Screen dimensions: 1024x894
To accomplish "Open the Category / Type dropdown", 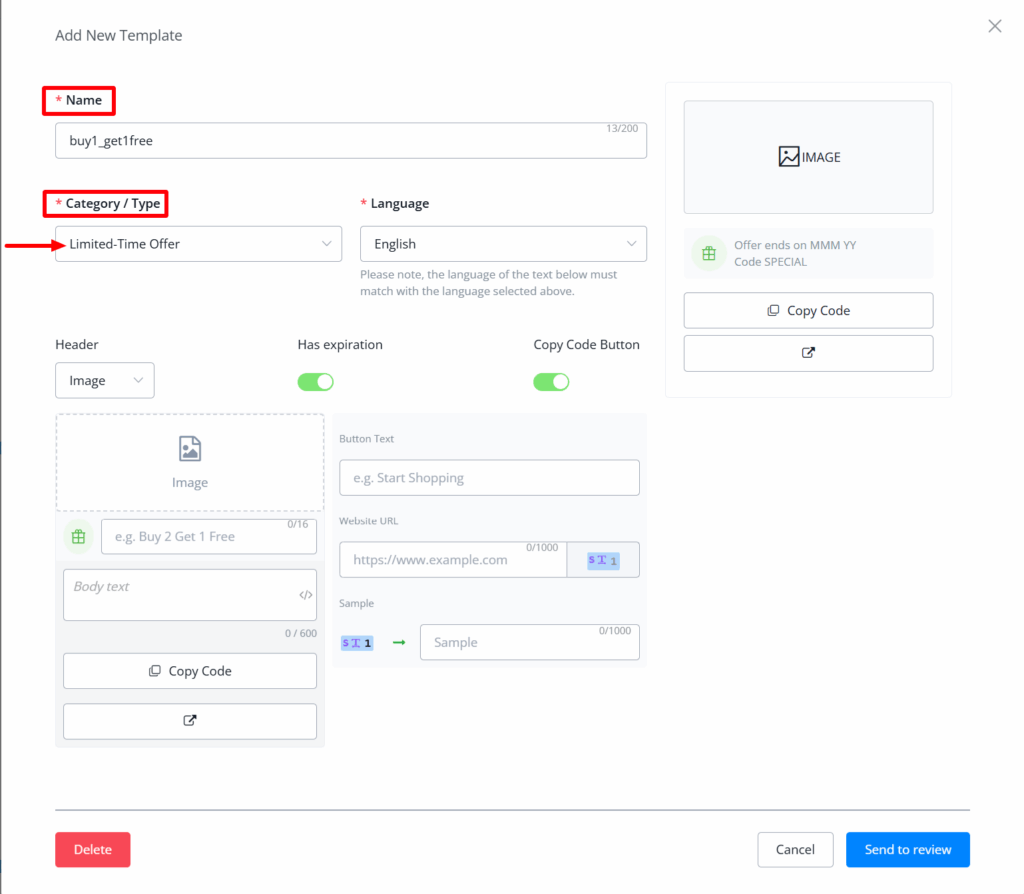I will 198,244.
